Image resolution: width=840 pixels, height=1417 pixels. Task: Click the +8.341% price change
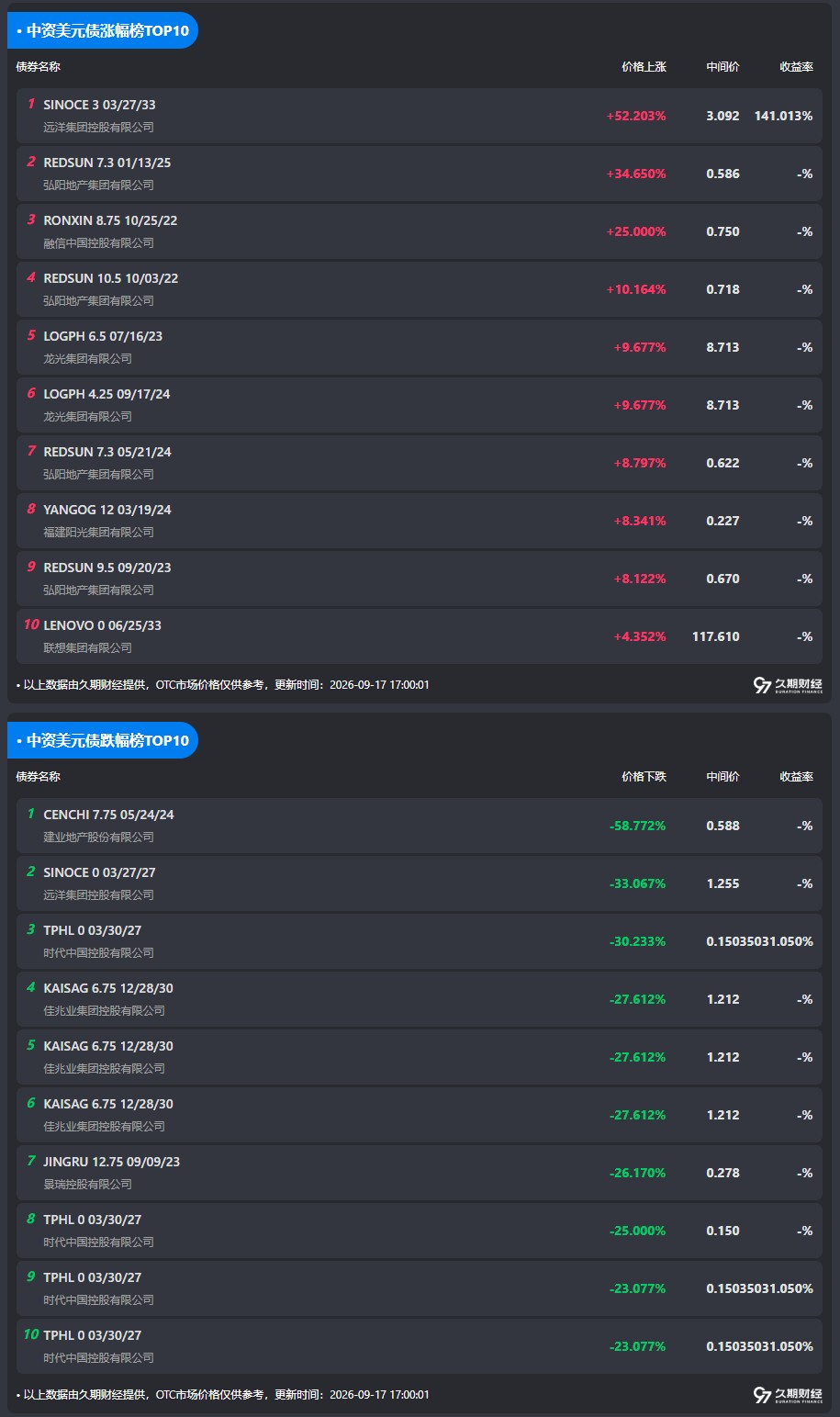click(x=640, y=521)
